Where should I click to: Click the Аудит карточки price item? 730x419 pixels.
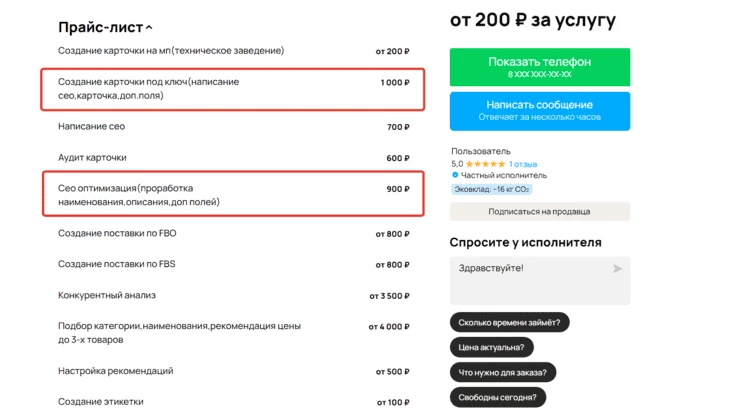click(233, 158)
